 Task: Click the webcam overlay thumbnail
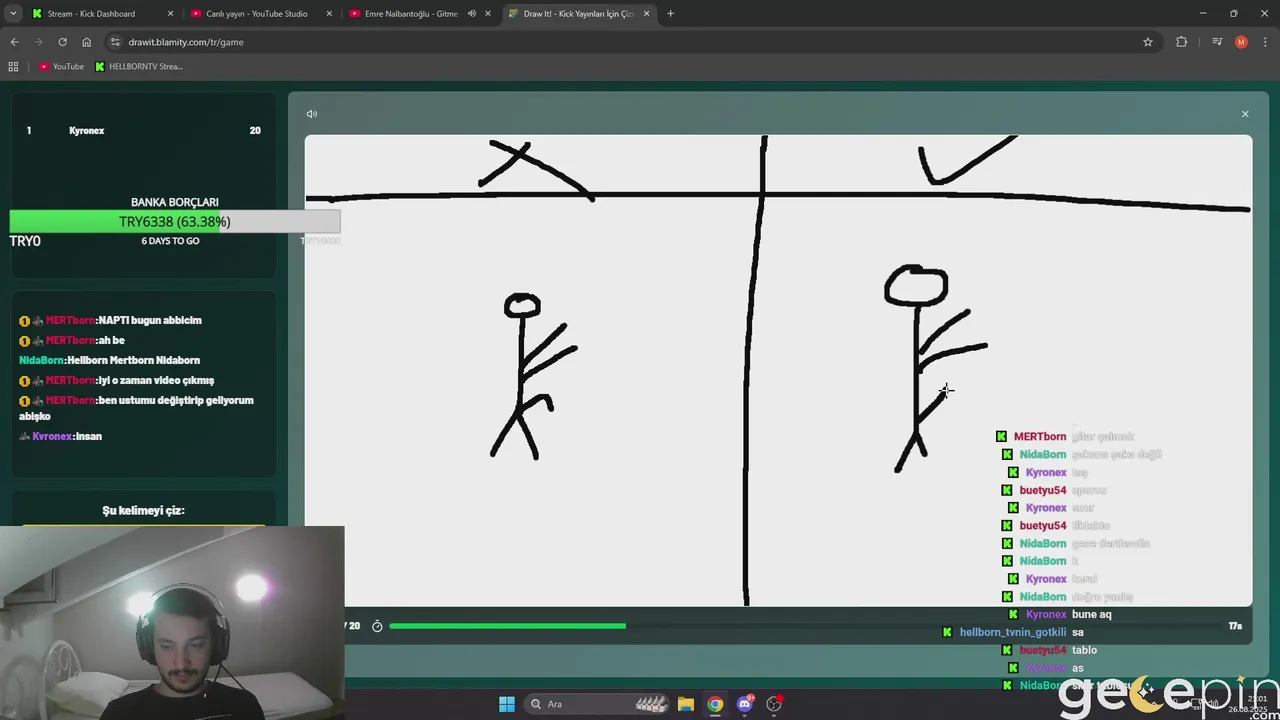click(172, 623)
